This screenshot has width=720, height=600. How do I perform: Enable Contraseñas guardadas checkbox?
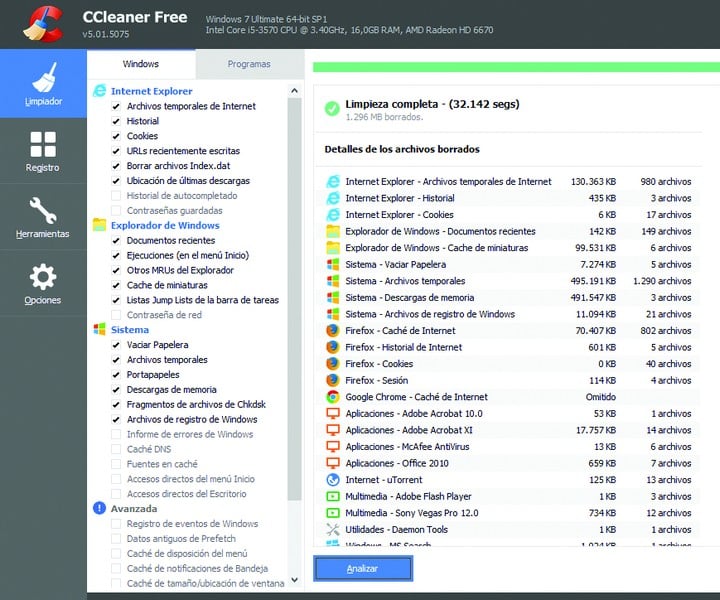[116, 210]
